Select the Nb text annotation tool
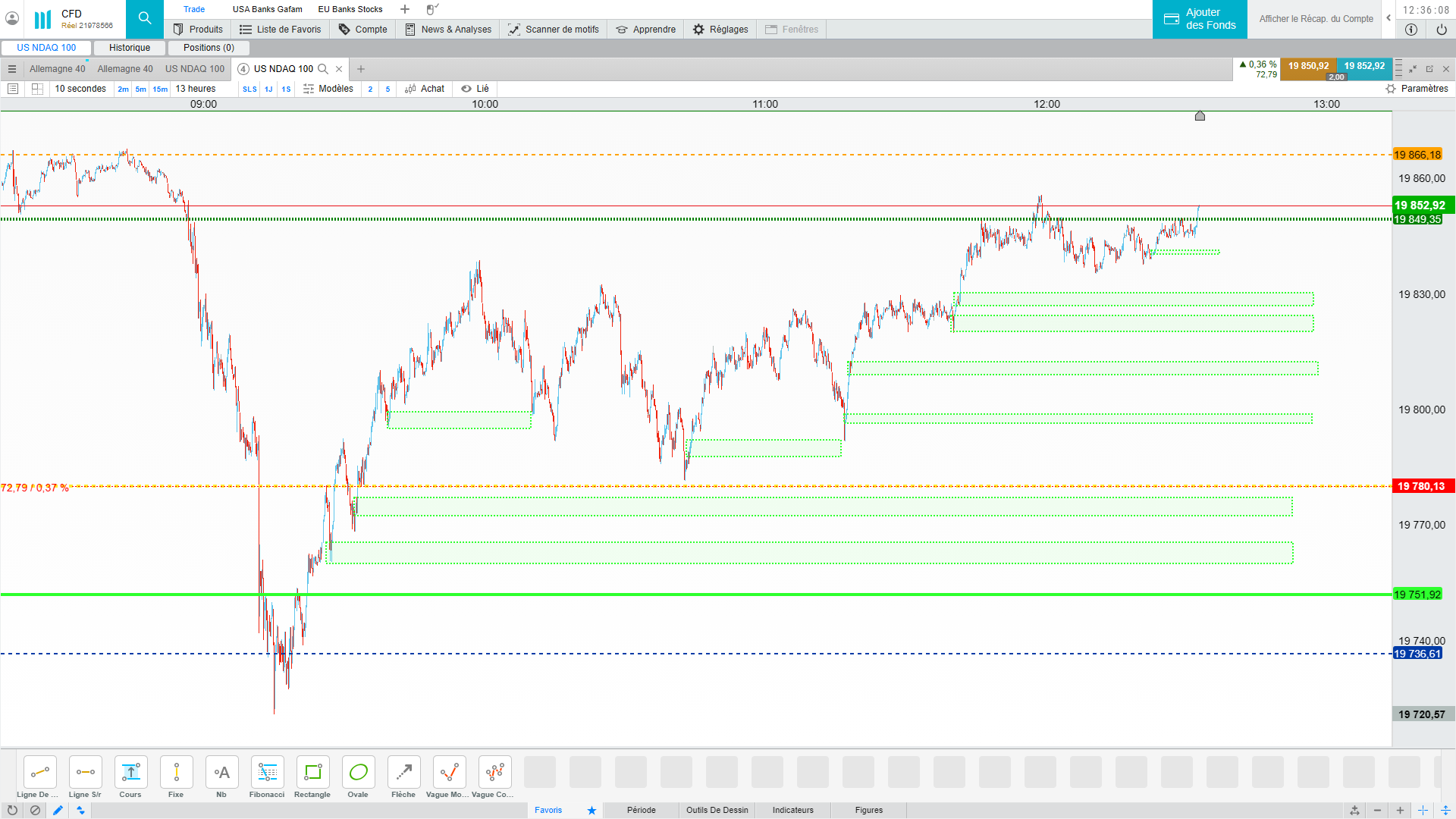Screen dimensions: 1456x819 coord(221,773)
